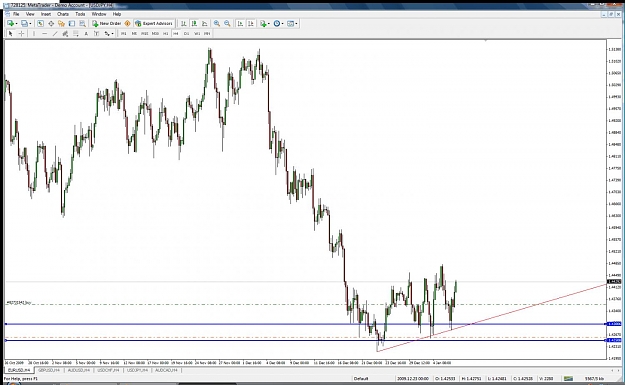Toggle the Navigator folder icon

pos(61,24)
